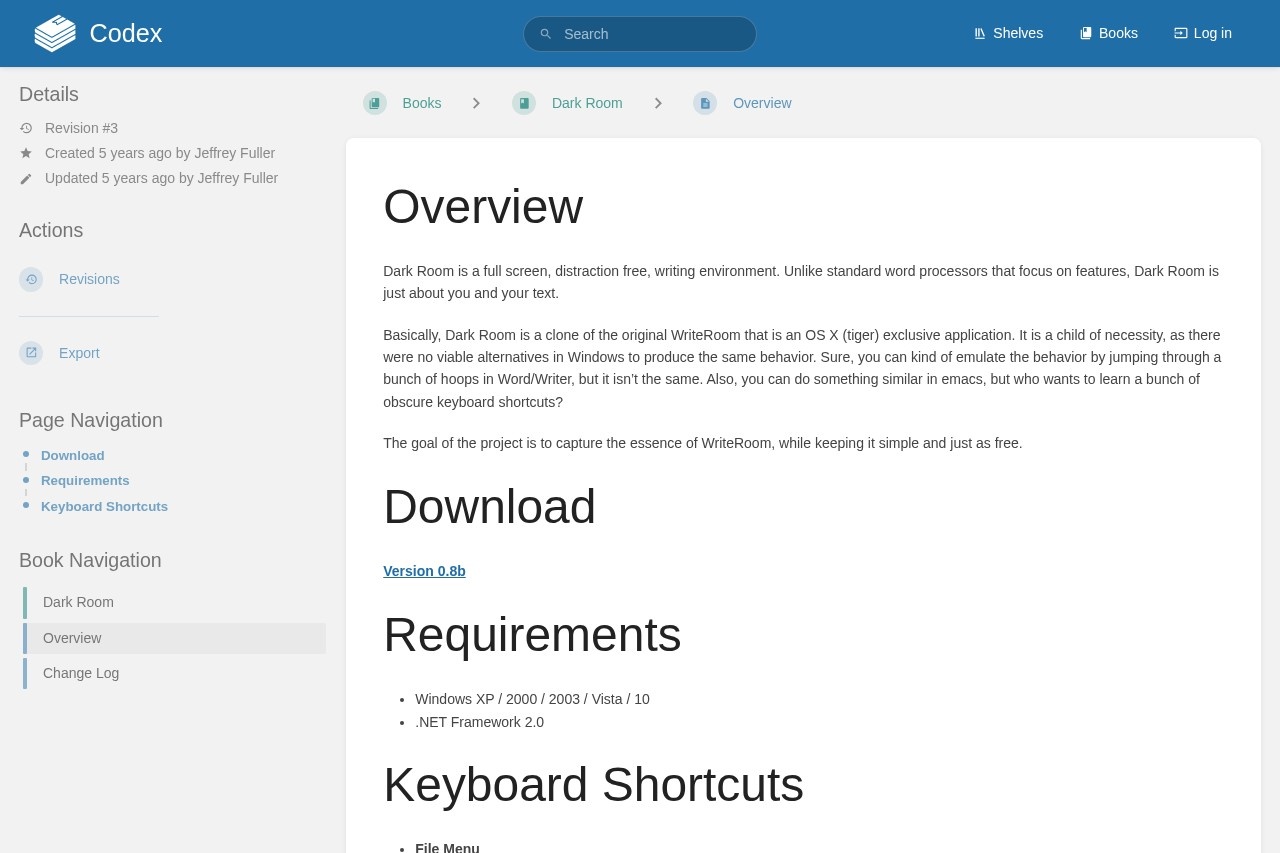Open the Books menu in header
This screenshot has height=853, width=1280.
point(1108,33)
